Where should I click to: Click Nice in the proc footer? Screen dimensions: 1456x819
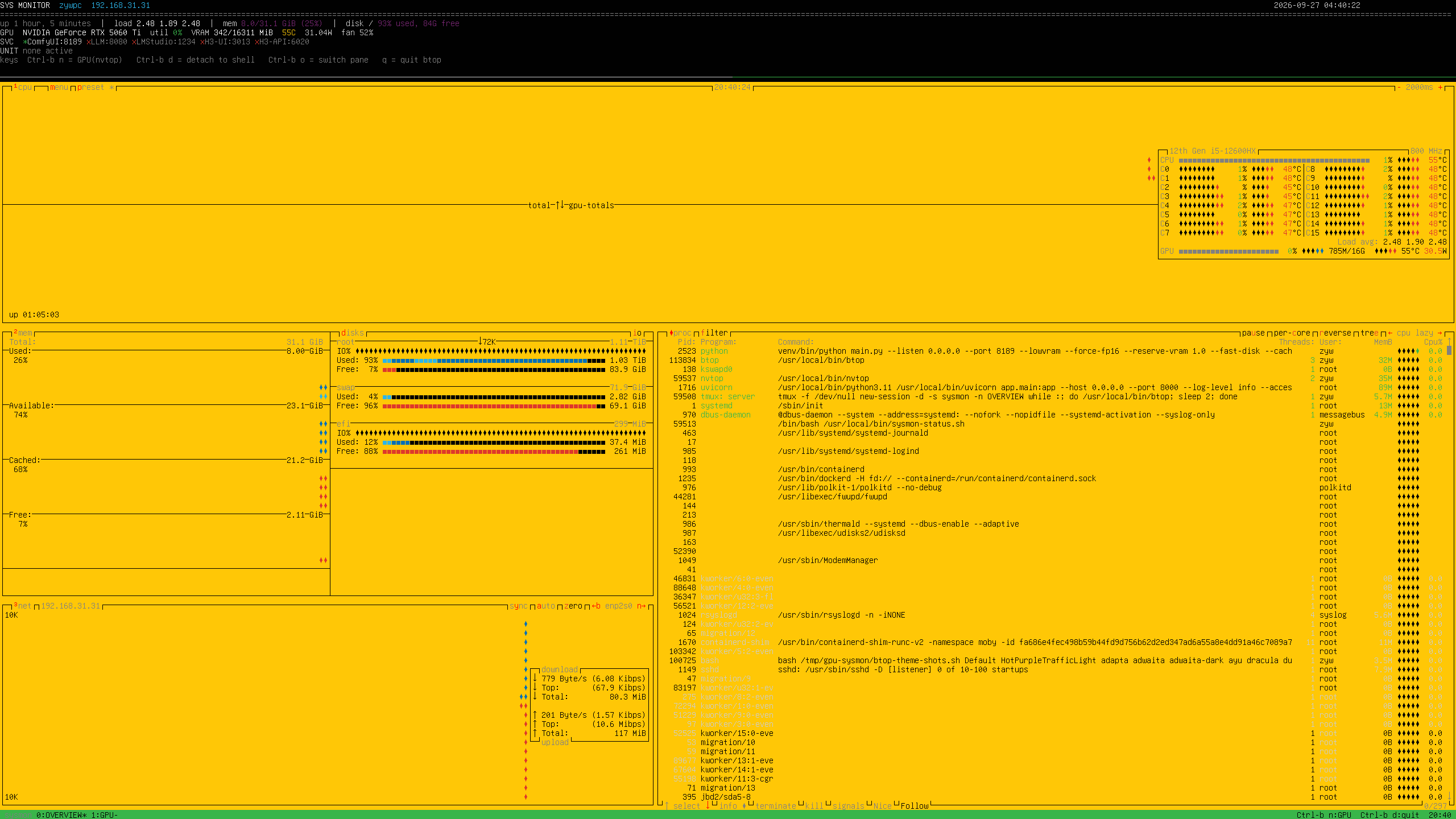point(883,806)
